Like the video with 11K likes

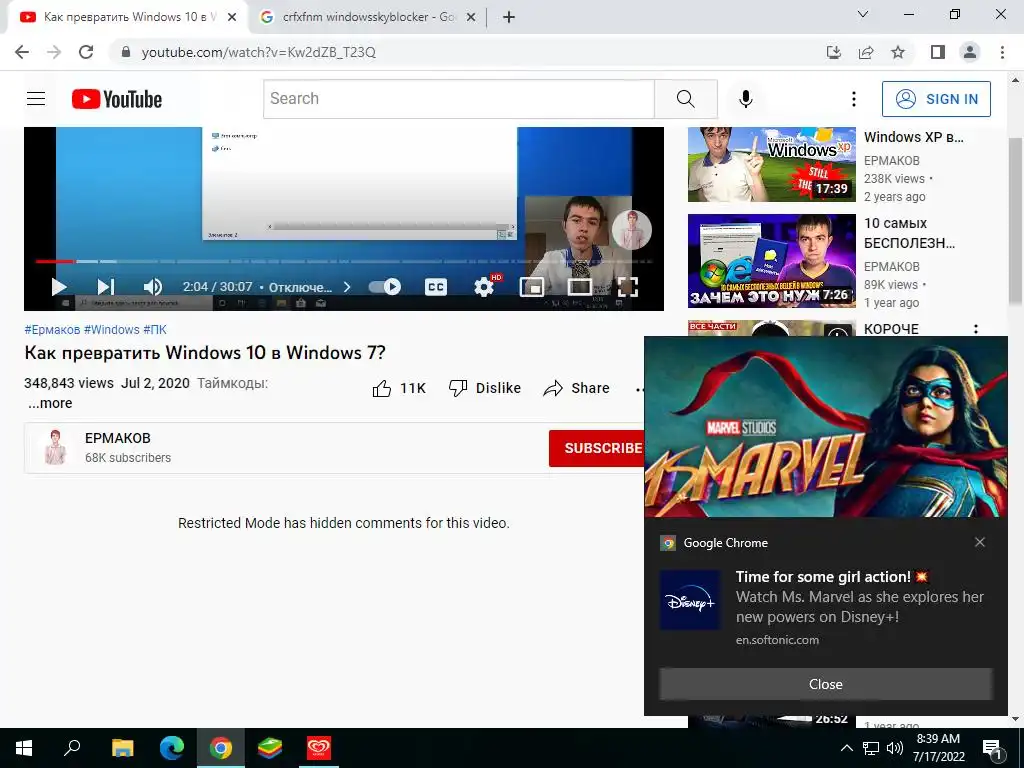click(399, 388)
